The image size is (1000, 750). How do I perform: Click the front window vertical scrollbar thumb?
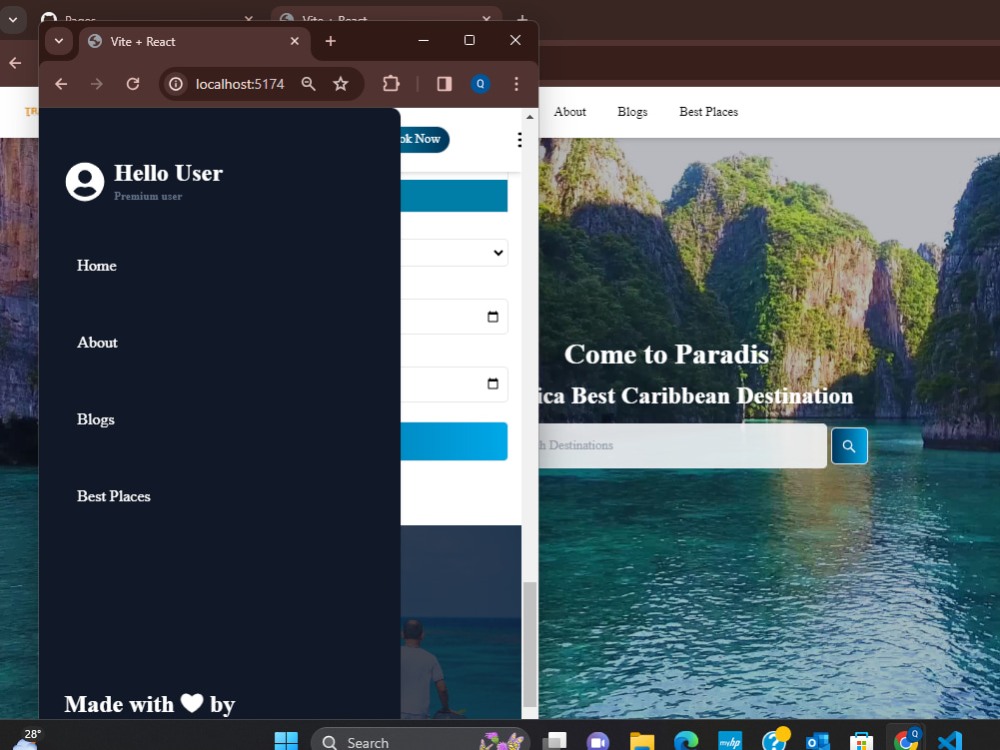point(529,644)
